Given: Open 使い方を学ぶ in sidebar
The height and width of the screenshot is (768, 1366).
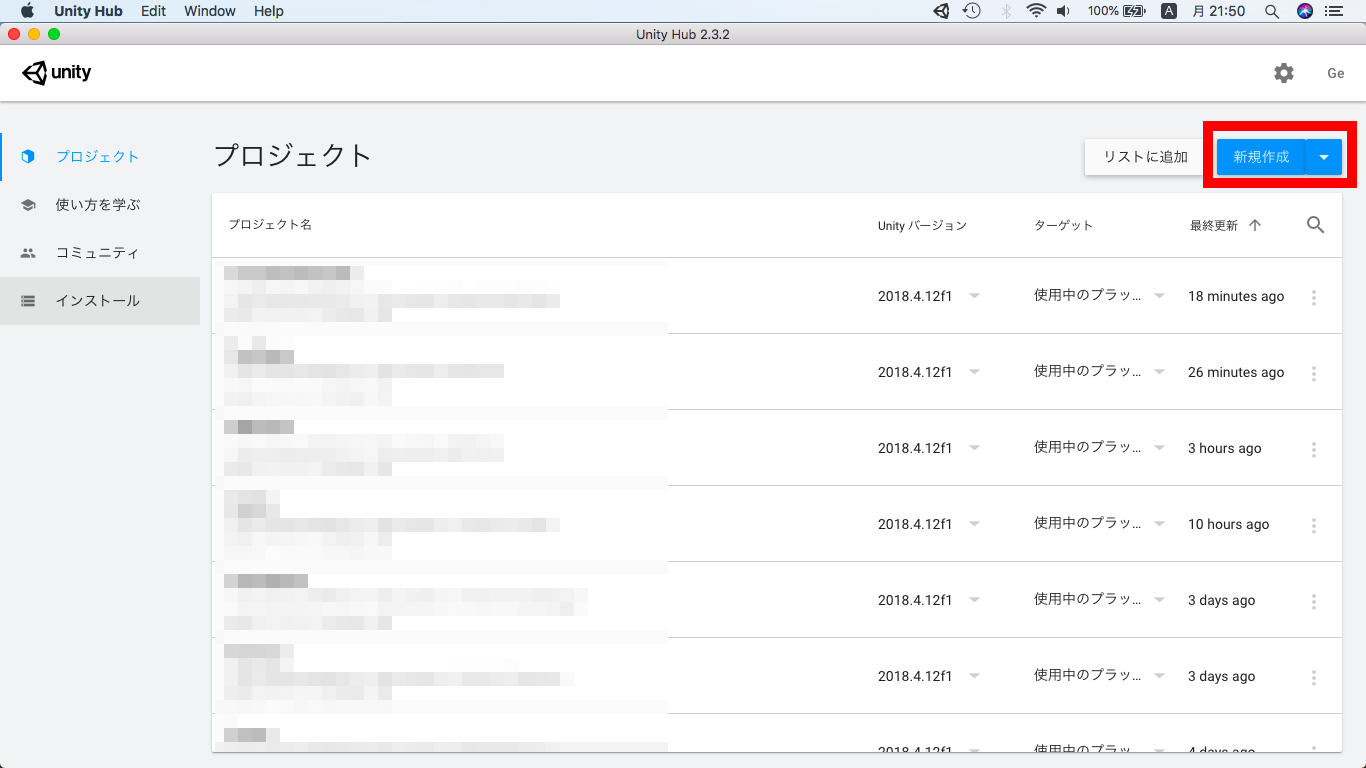Looking at the screenshot, I should (100, 205).
